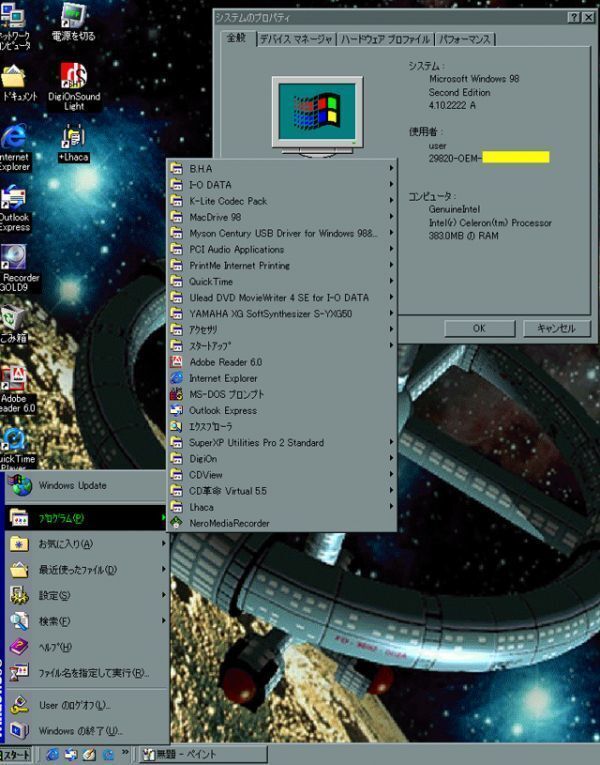
Task: Launch Internet Explorer from quick launch bar
Action: coord(52,754)
